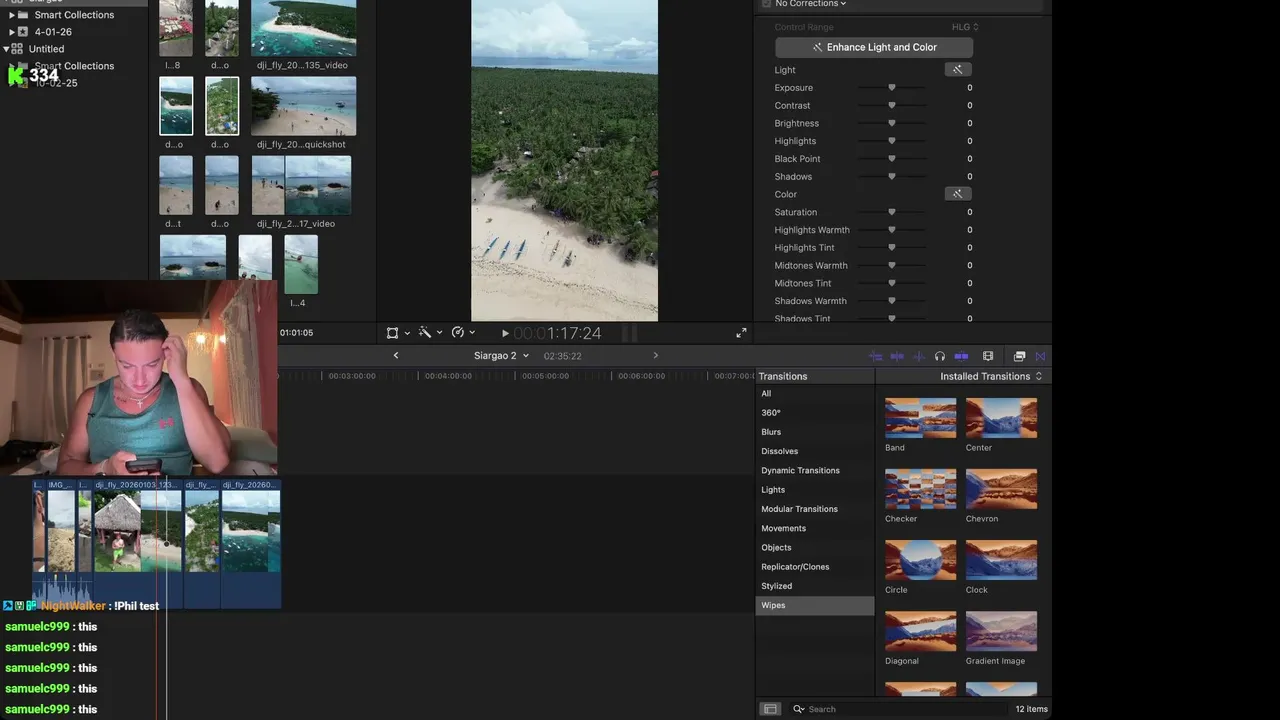This screenshot has width=1280, height=720.
Task: Click the Black Point slider handle
Action: pyautogui.click(x=892, y=159)
